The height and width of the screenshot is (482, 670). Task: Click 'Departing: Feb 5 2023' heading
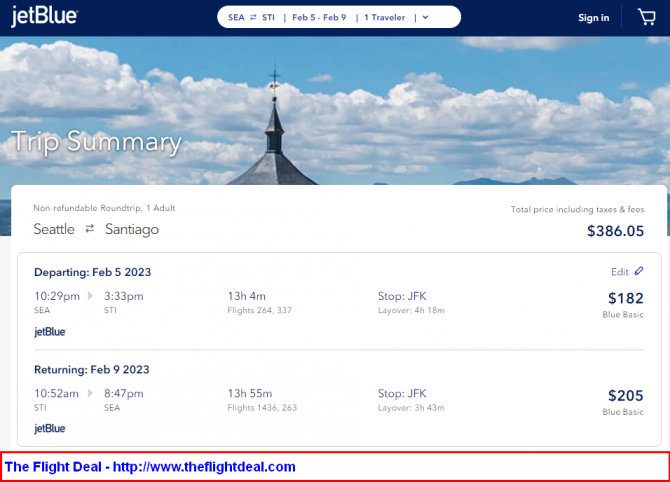click(93, 272)
